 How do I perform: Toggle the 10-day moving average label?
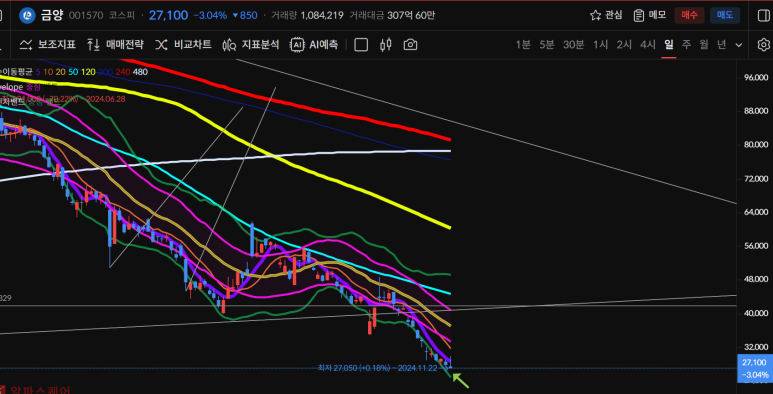pos(48,72)
